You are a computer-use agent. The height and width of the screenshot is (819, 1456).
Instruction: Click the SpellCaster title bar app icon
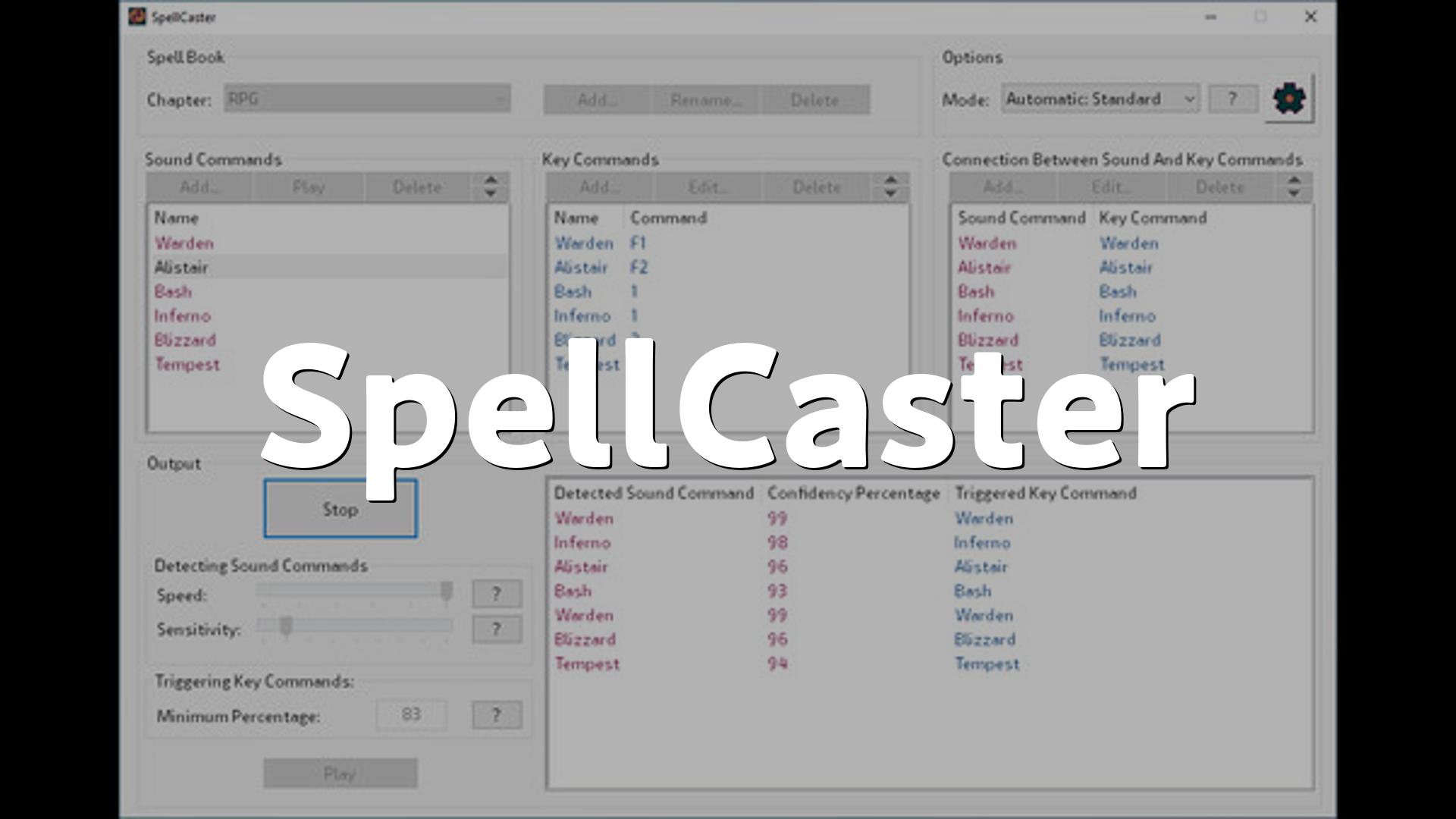click(x=137, y=16)
